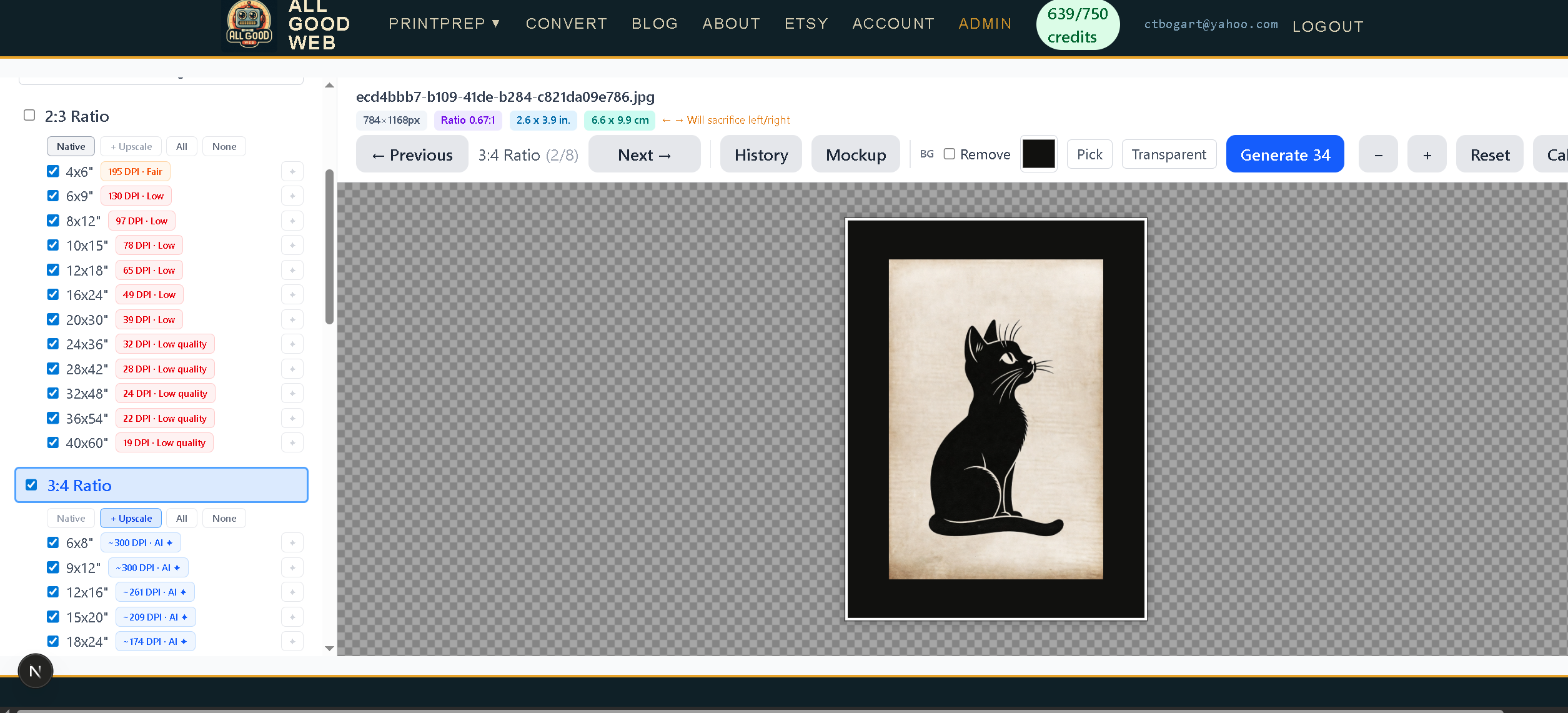Zoom out with the minus button

pos(1378,154)
